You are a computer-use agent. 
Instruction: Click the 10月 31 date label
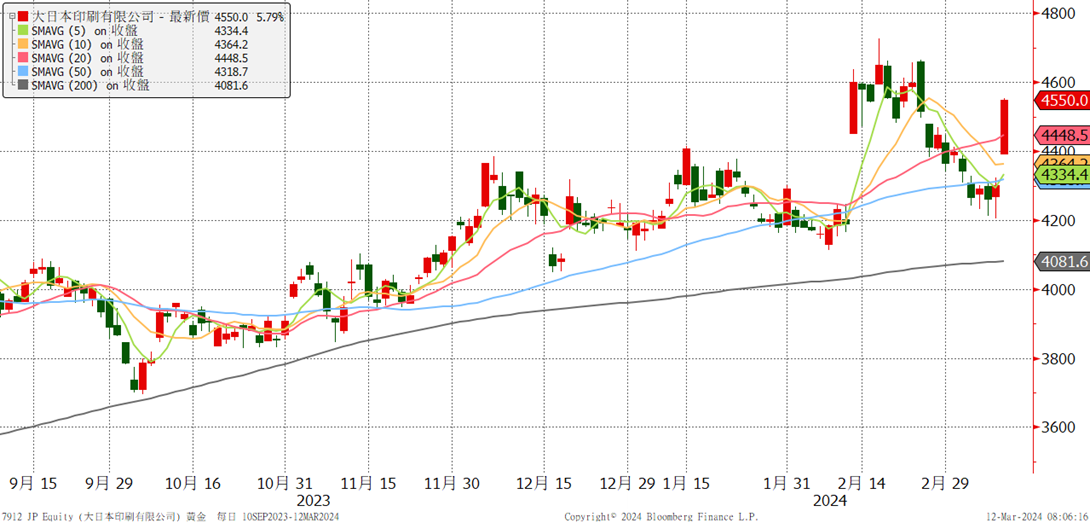286,482
